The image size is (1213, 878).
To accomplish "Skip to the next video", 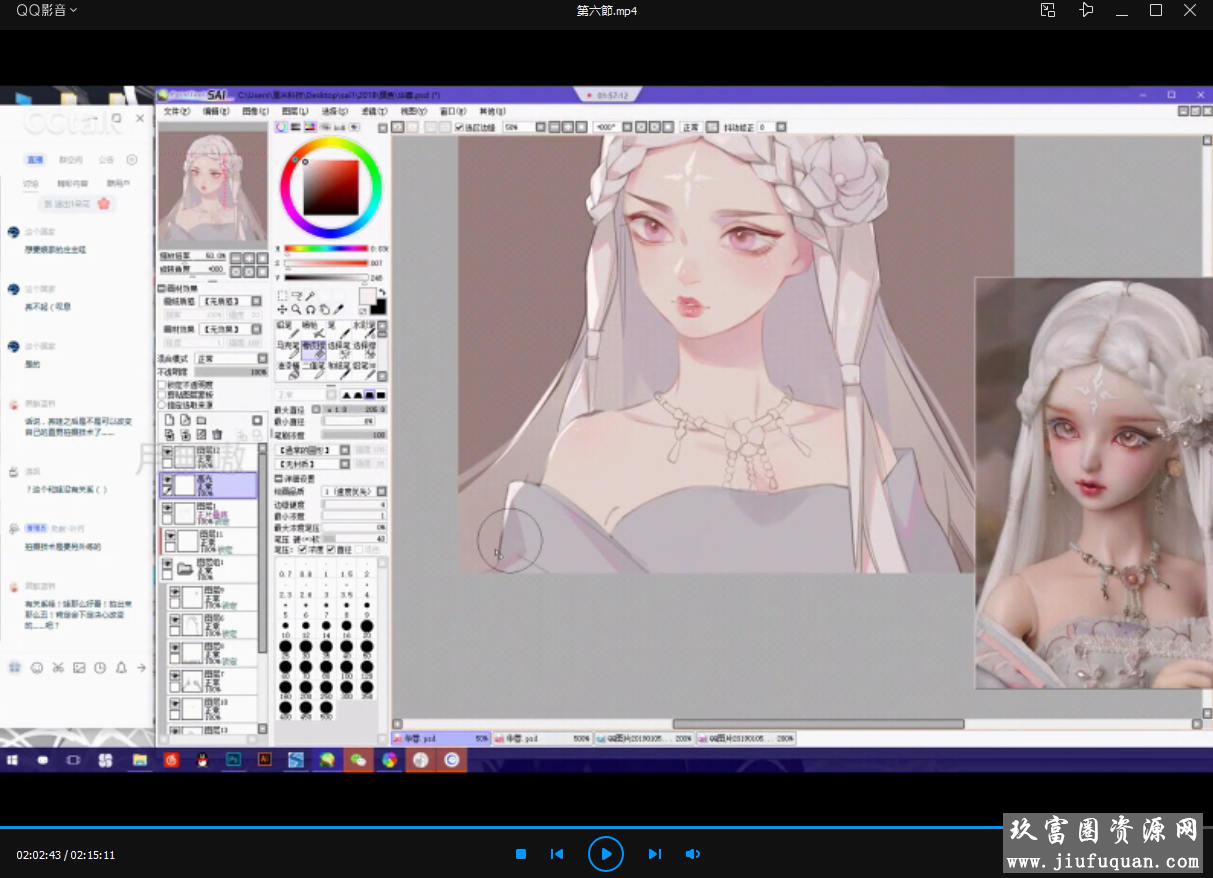I will pos(654,854).
